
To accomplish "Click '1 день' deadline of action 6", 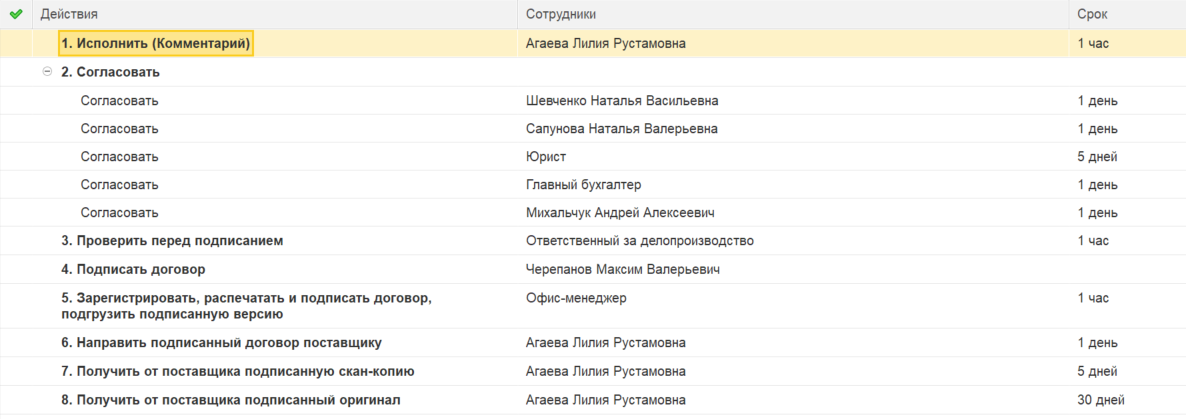I will (1098, 343).
